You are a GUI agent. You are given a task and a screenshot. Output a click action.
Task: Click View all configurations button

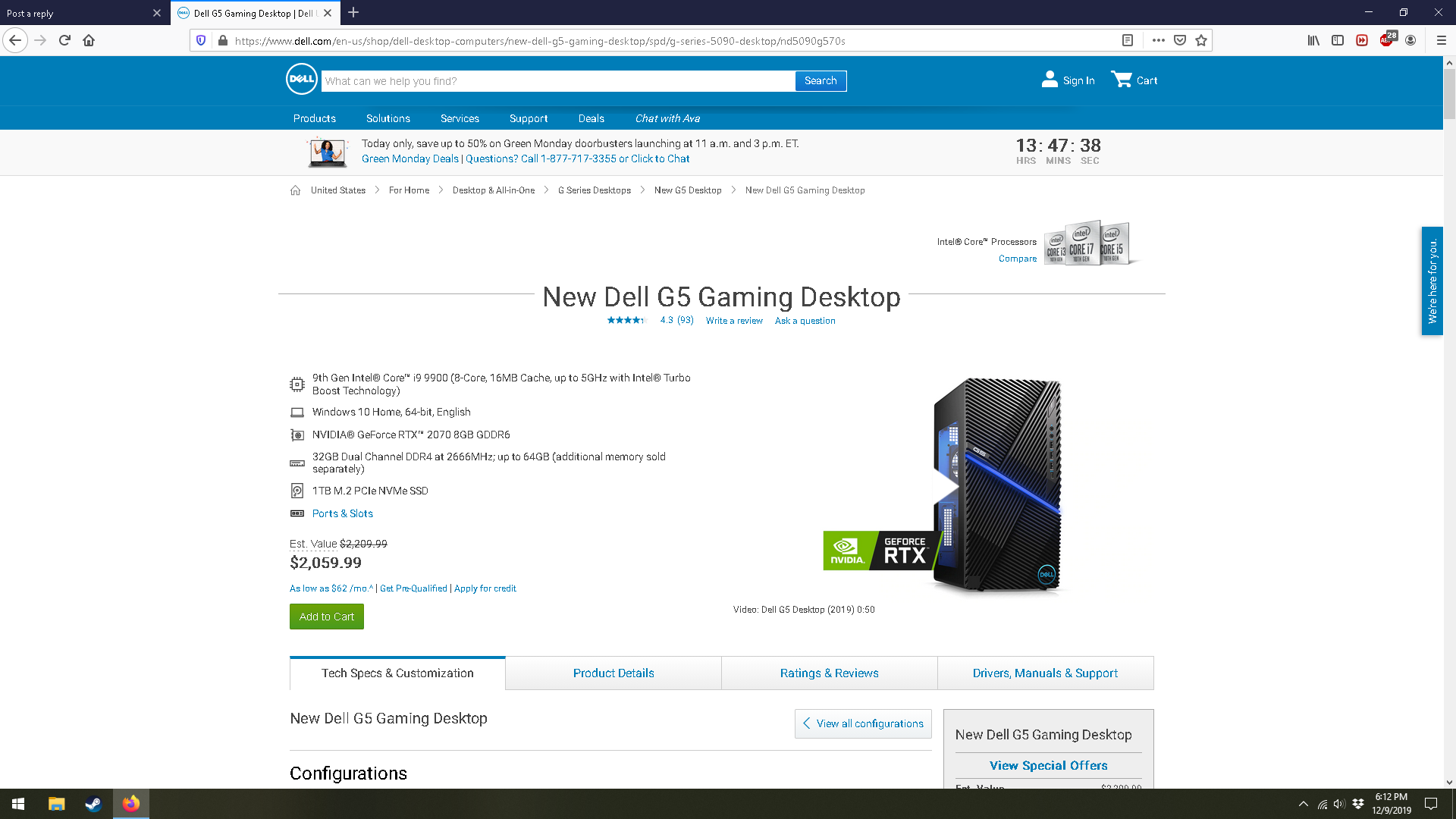tap(863, 723)
